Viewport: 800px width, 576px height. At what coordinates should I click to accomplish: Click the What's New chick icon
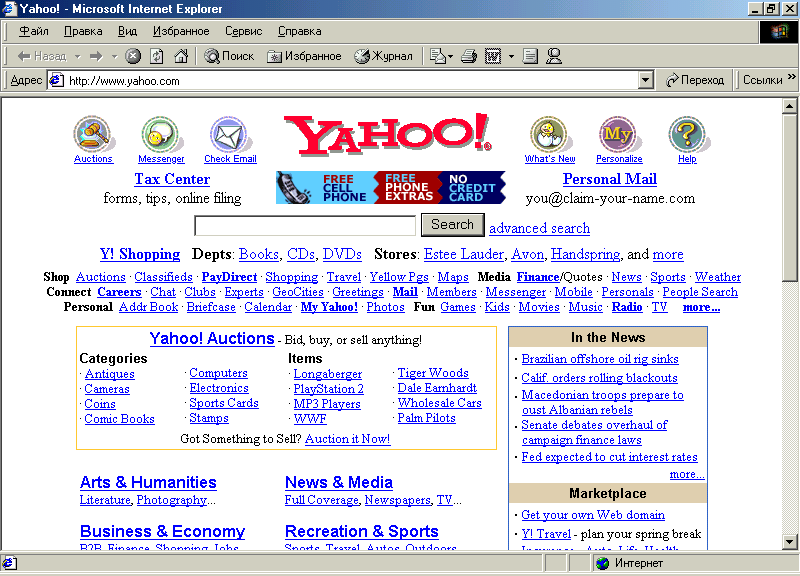pyautogui.click(x=549, y=134)
